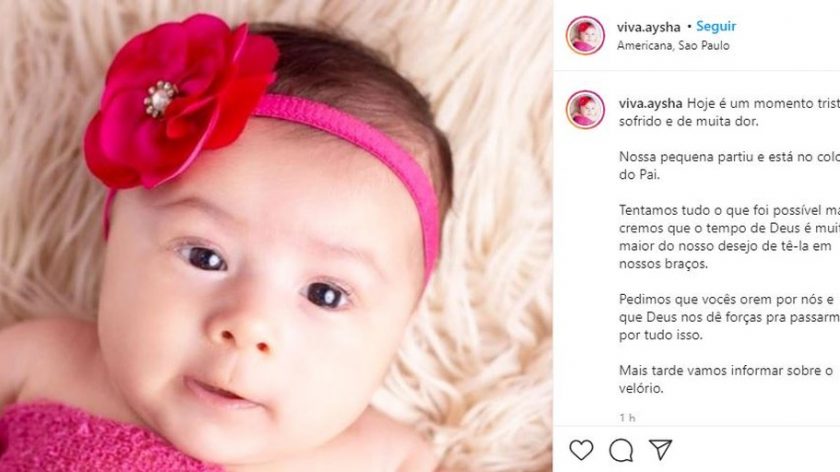Click the 'Nossa pequena partiu' paragraph

click(729, 166)
